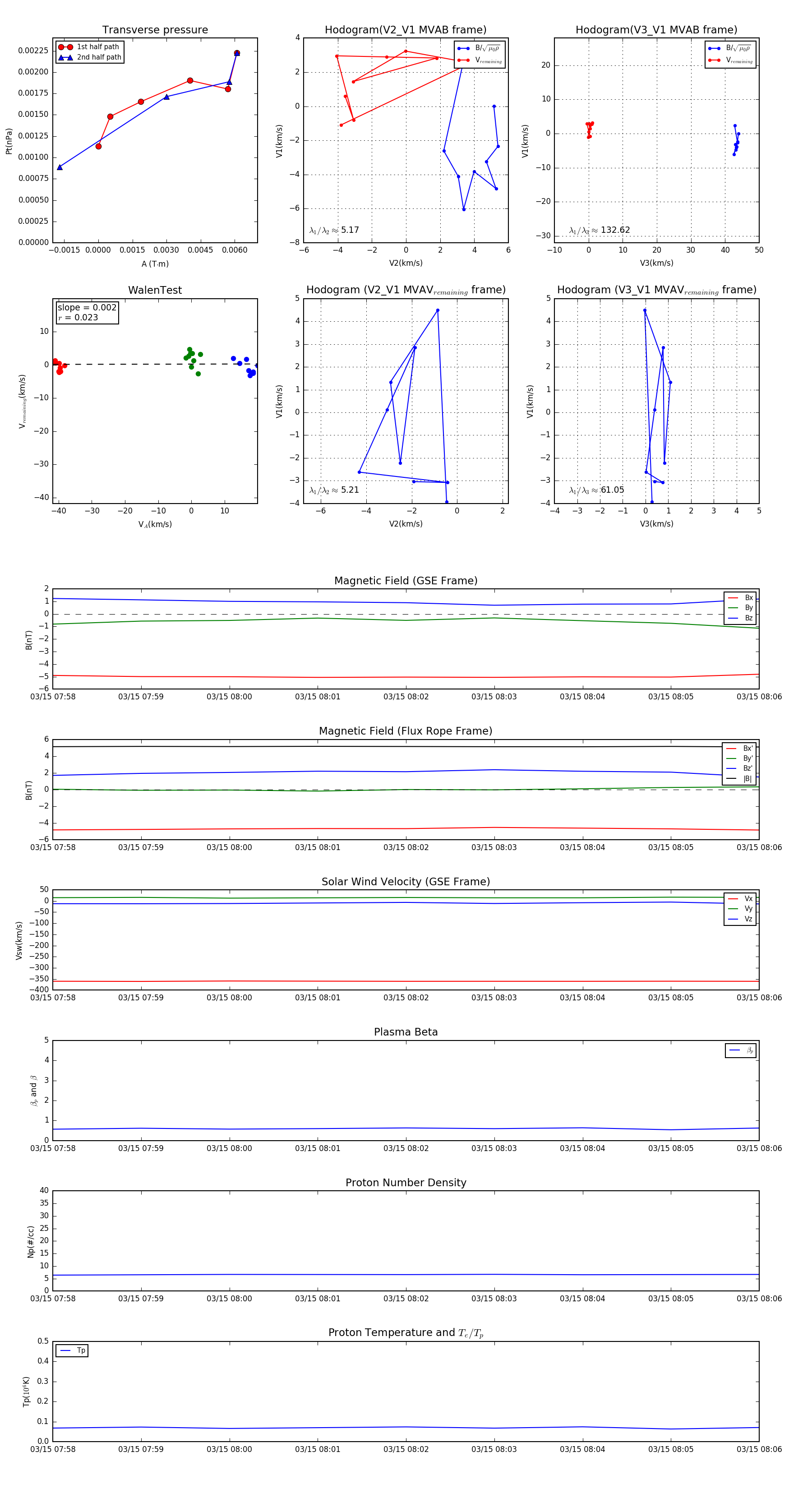
Task: Select the Bx' legend entry in Flux Rope plot
Action: tap(739, 749)
